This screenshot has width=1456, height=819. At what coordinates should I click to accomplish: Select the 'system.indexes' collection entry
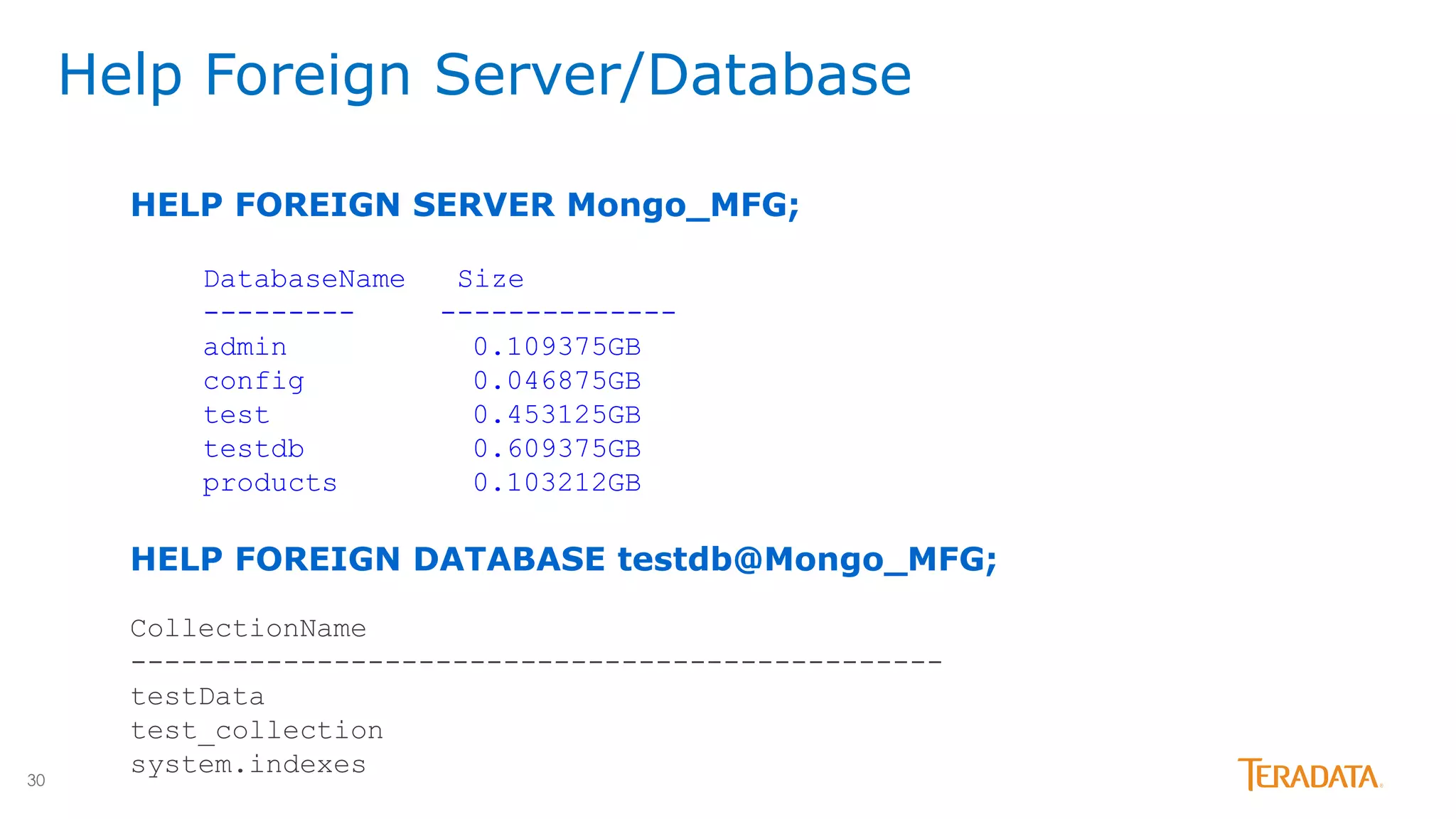248,765
